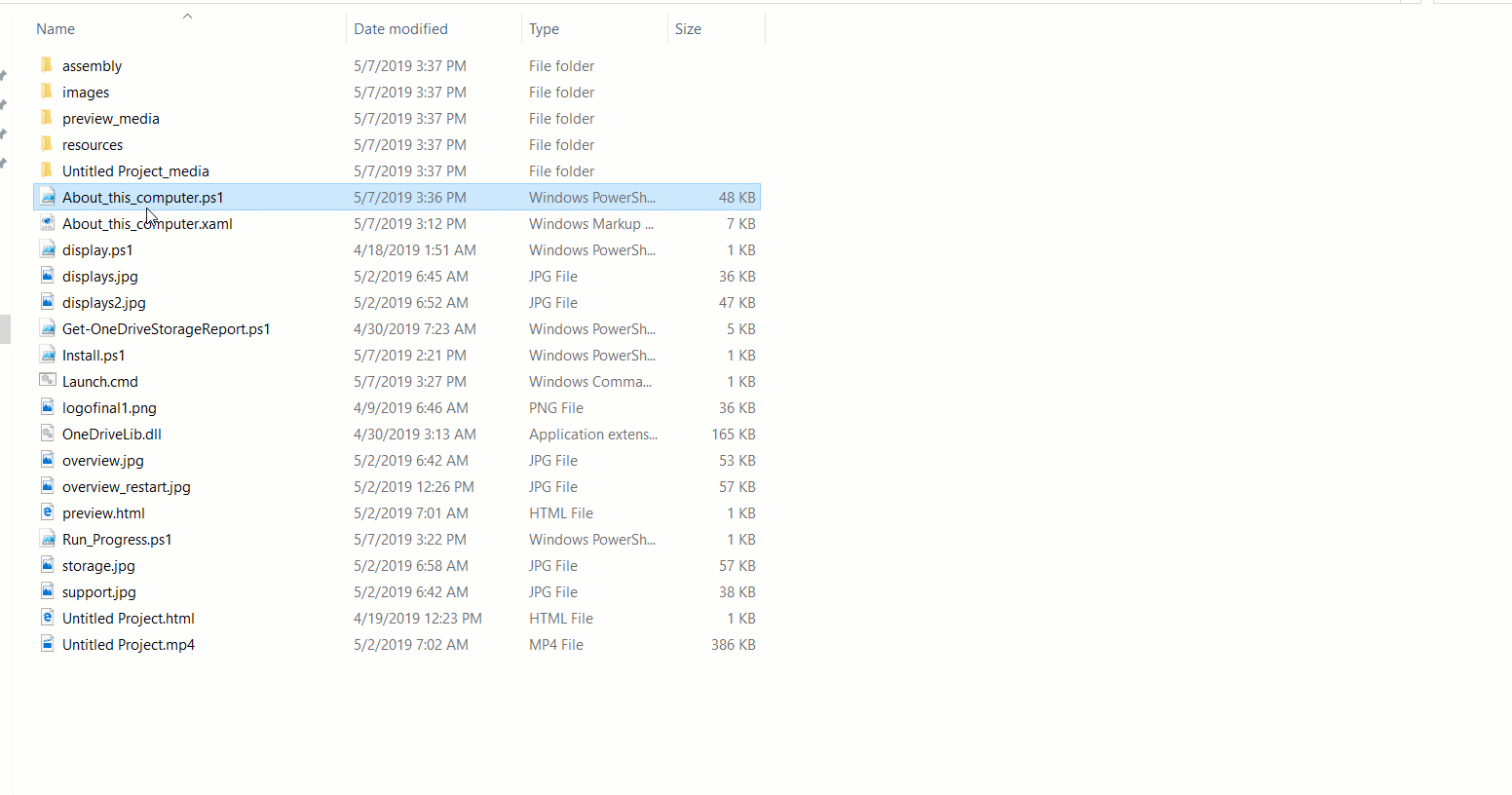Click the OneDriveLib.dll application extension icon

[x=48, y=434]
